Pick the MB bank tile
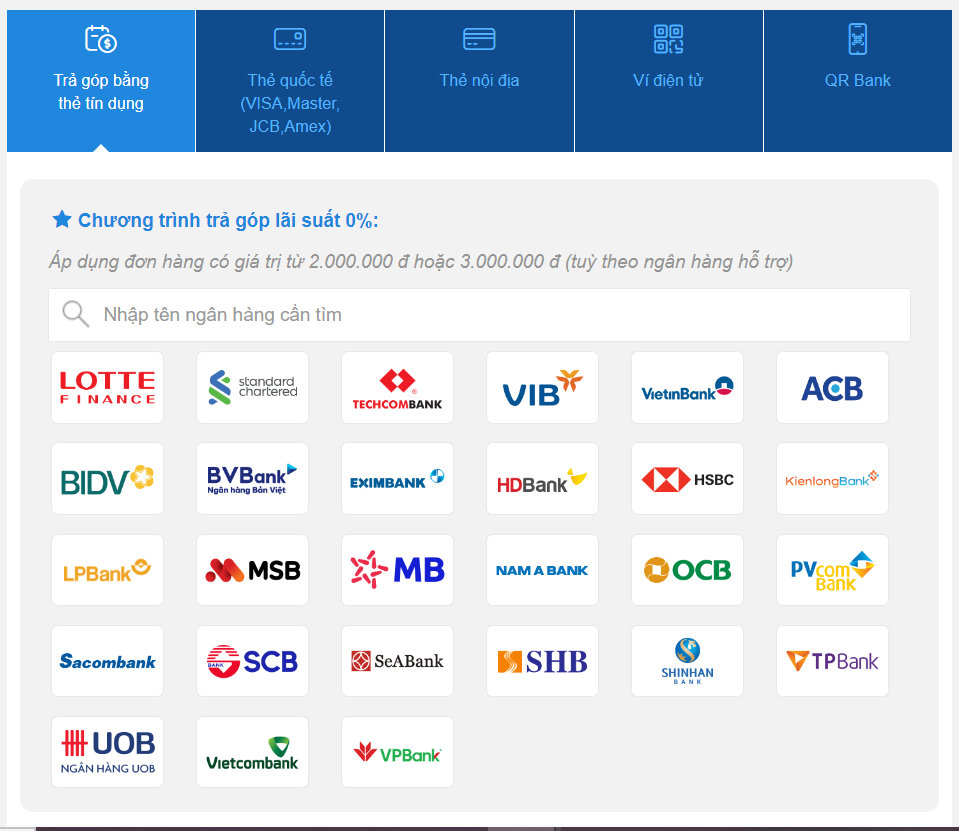Image resolution: width=959 pixels, height=831 pixels. [x=398, y=570]
